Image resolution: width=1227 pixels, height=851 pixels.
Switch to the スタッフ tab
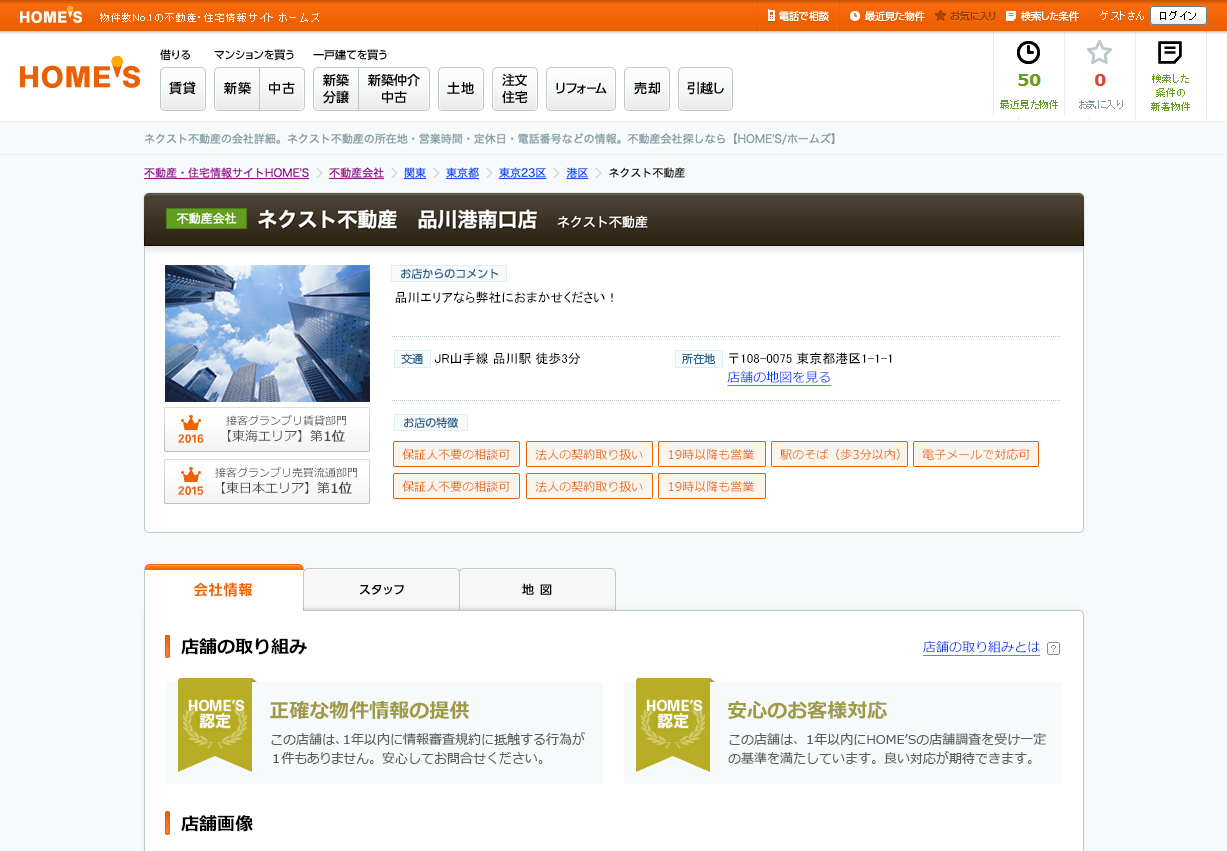click(382, 589)
